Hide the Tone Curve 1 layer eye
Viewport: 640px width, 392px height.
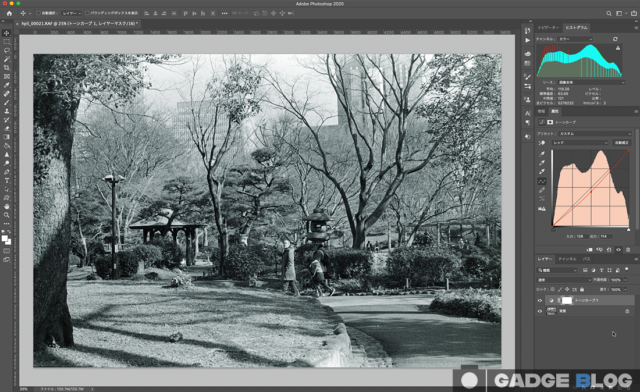click(x=540, y=301)
